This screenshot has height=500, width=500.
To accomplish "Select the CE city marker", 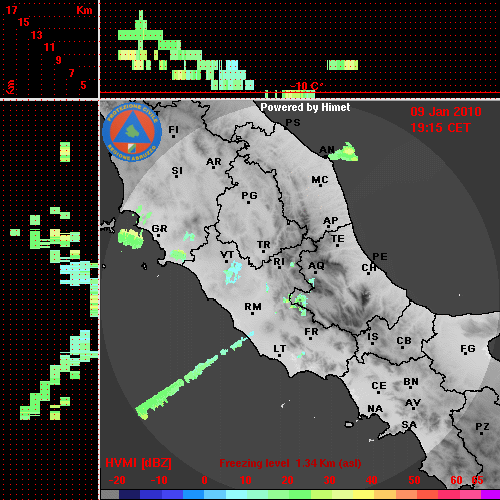I will 379,392.
